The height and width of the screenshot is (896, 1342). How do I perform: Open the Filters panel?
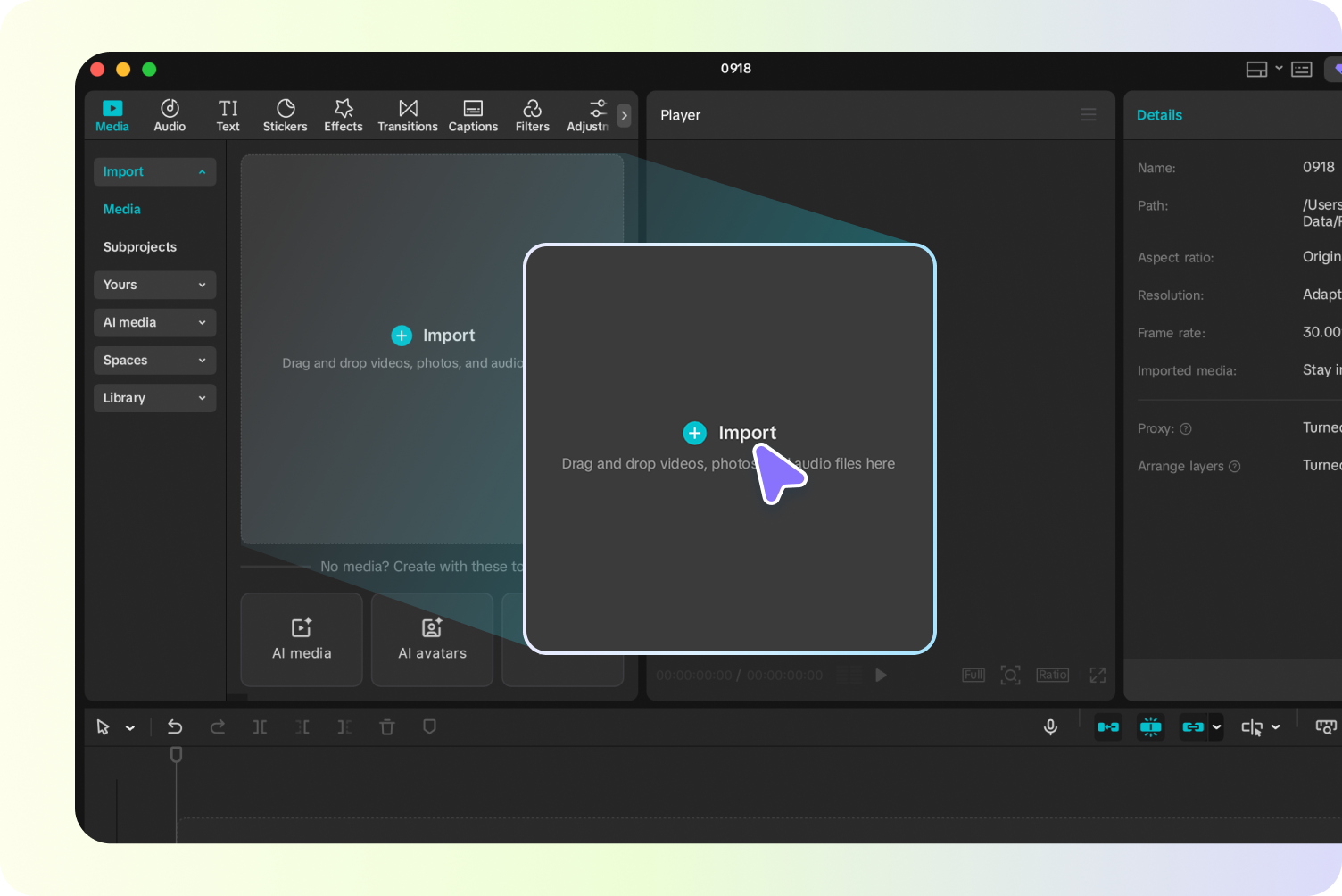532,114
